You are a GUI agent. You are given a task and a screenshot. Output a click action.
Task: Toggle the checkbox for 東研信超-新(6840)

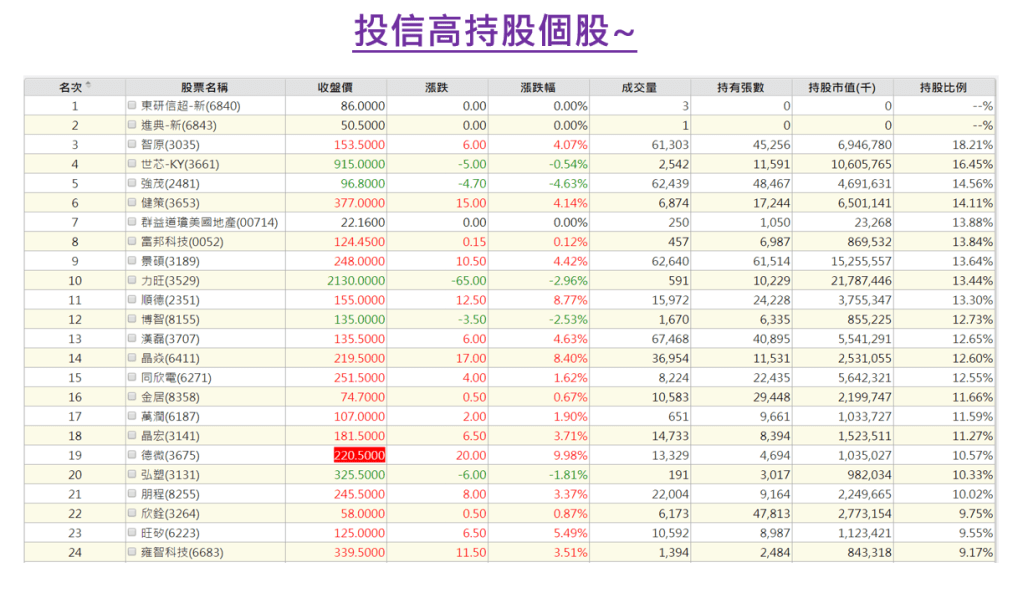click(132, 105)
